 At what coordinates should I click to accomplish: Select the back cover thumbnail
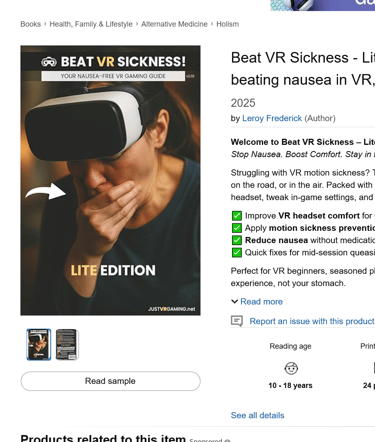tap(67, 345)
